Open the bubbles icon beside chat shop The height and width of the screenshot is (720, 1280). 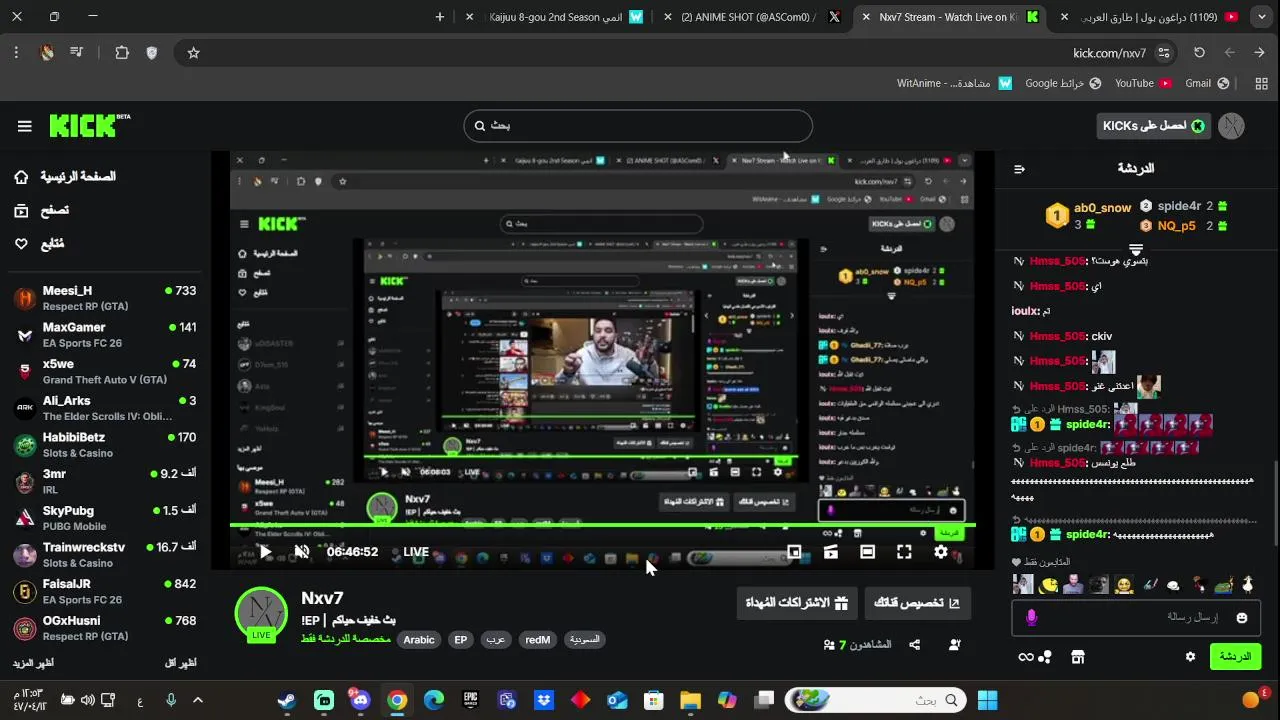point(1045,657)
